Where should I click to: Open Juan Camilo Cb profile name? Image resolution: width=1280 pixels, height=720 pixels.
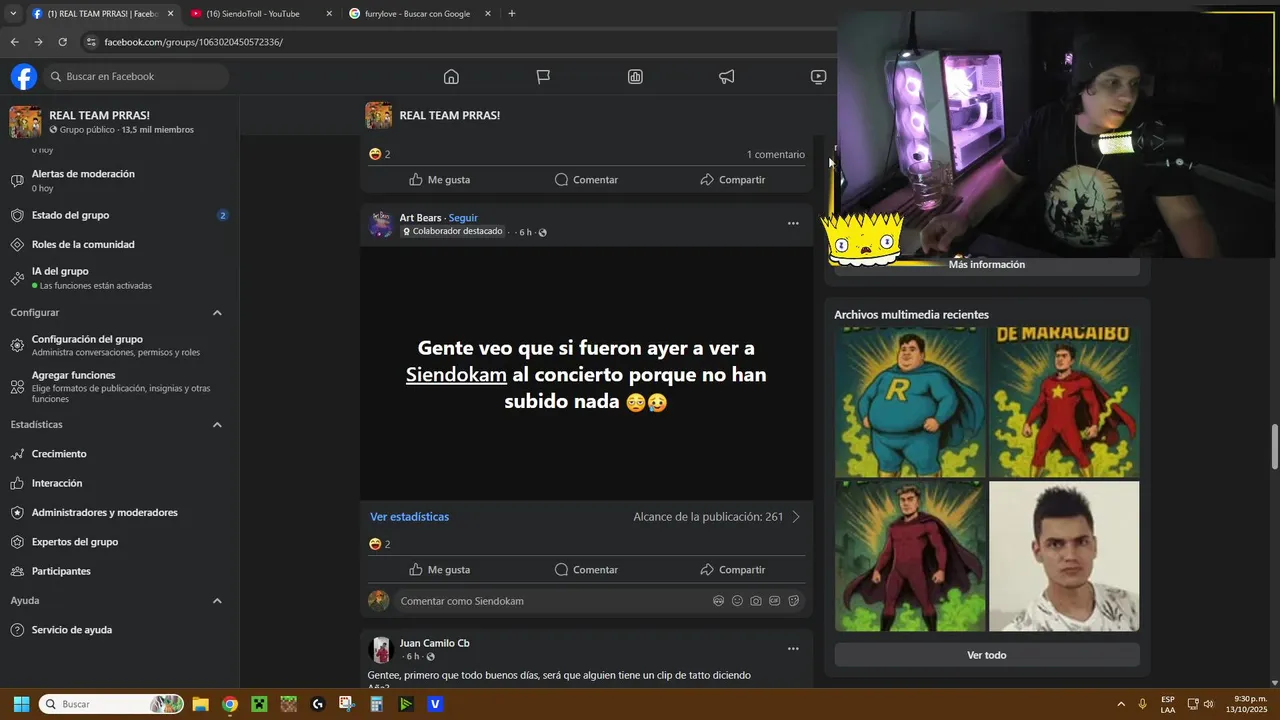click(434, 643)
